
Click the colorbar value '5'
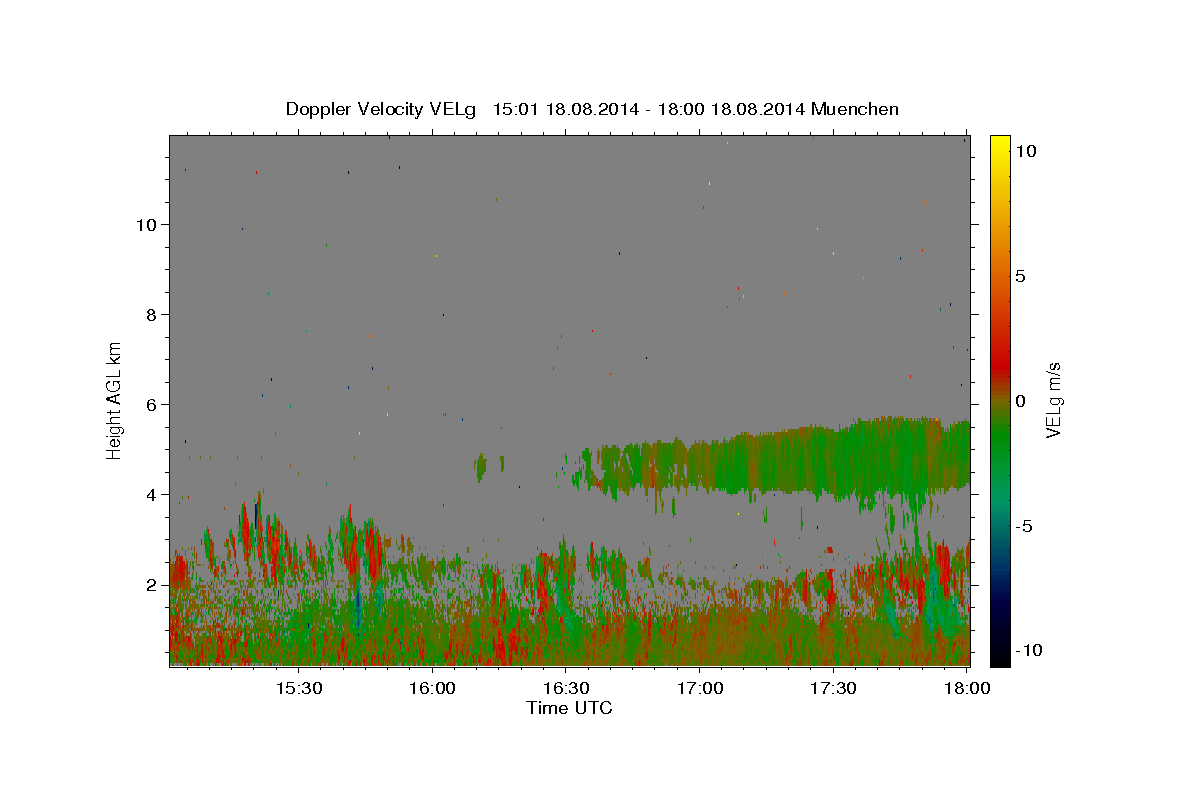click(x=1020, y=276)
